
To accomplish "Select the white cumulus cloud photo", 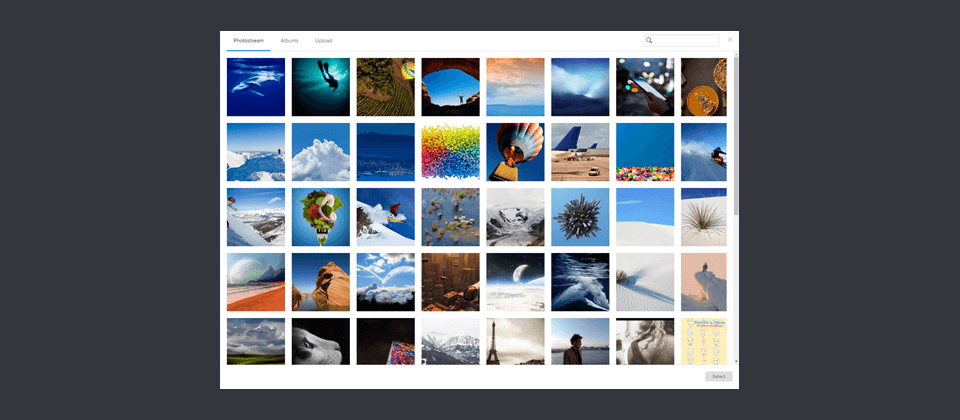I will point(321,152).
